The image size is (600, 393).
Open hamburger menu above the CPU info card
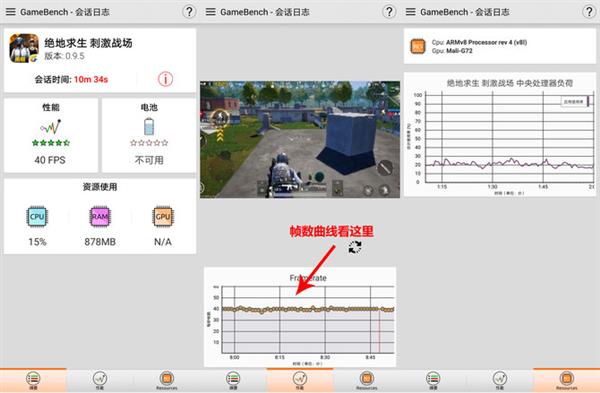411,12
